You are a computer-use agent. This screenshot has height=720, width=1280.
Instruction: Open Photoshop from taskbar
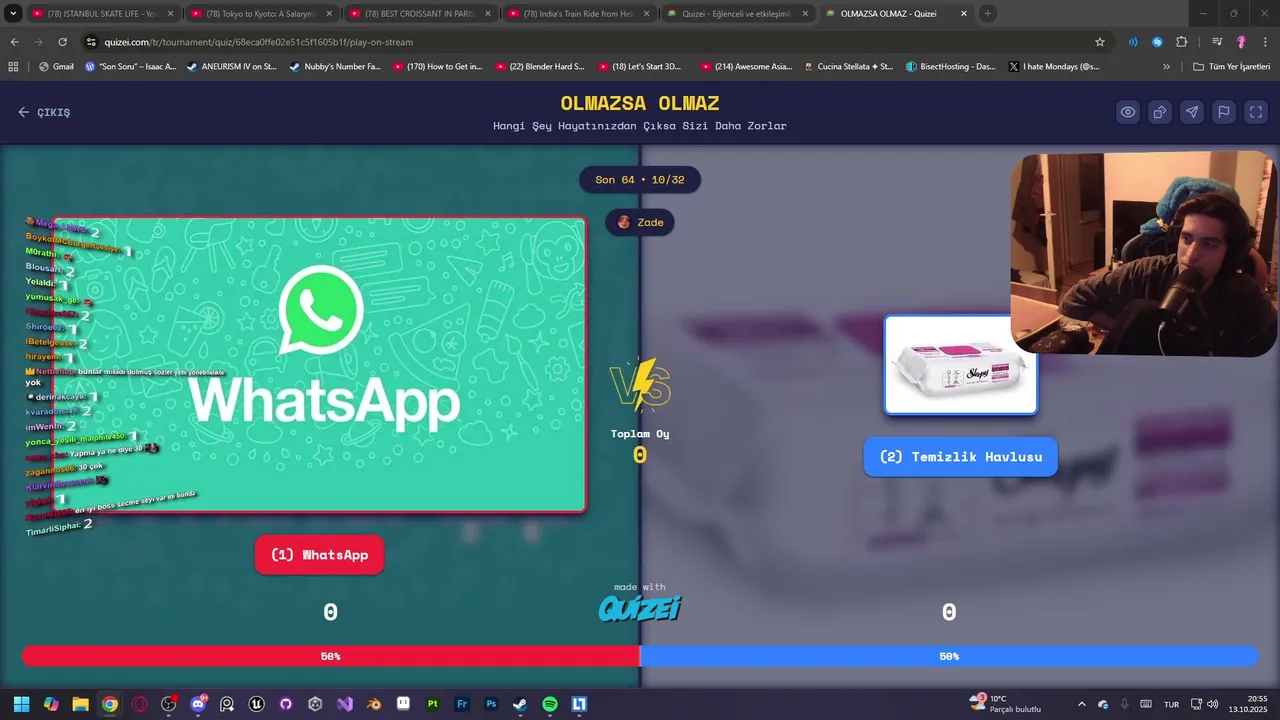tap(491, 704)
